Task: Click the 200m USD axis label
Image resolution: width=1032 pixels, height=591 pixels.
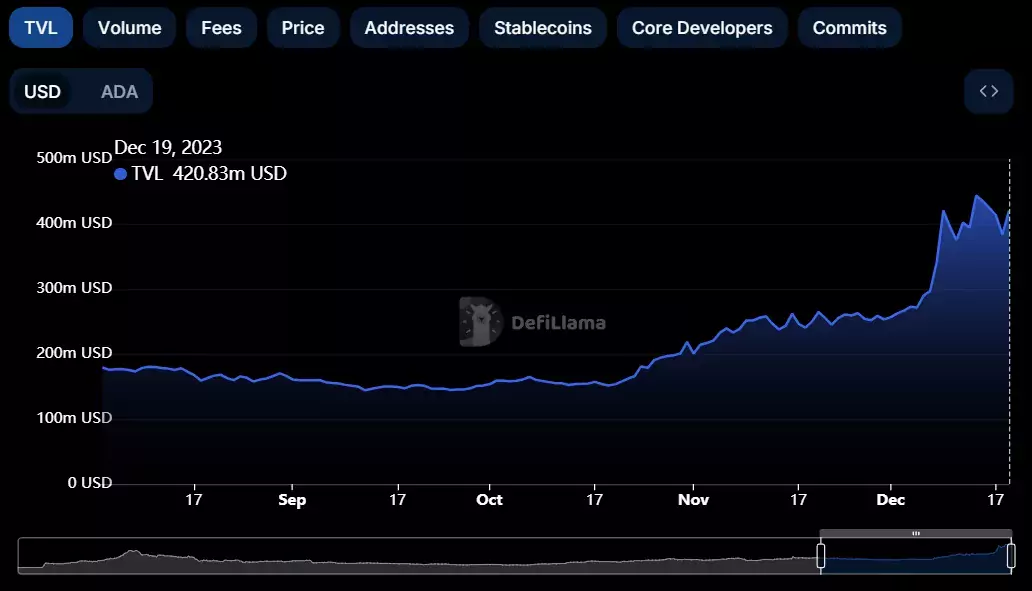Action: pos(74,353)
